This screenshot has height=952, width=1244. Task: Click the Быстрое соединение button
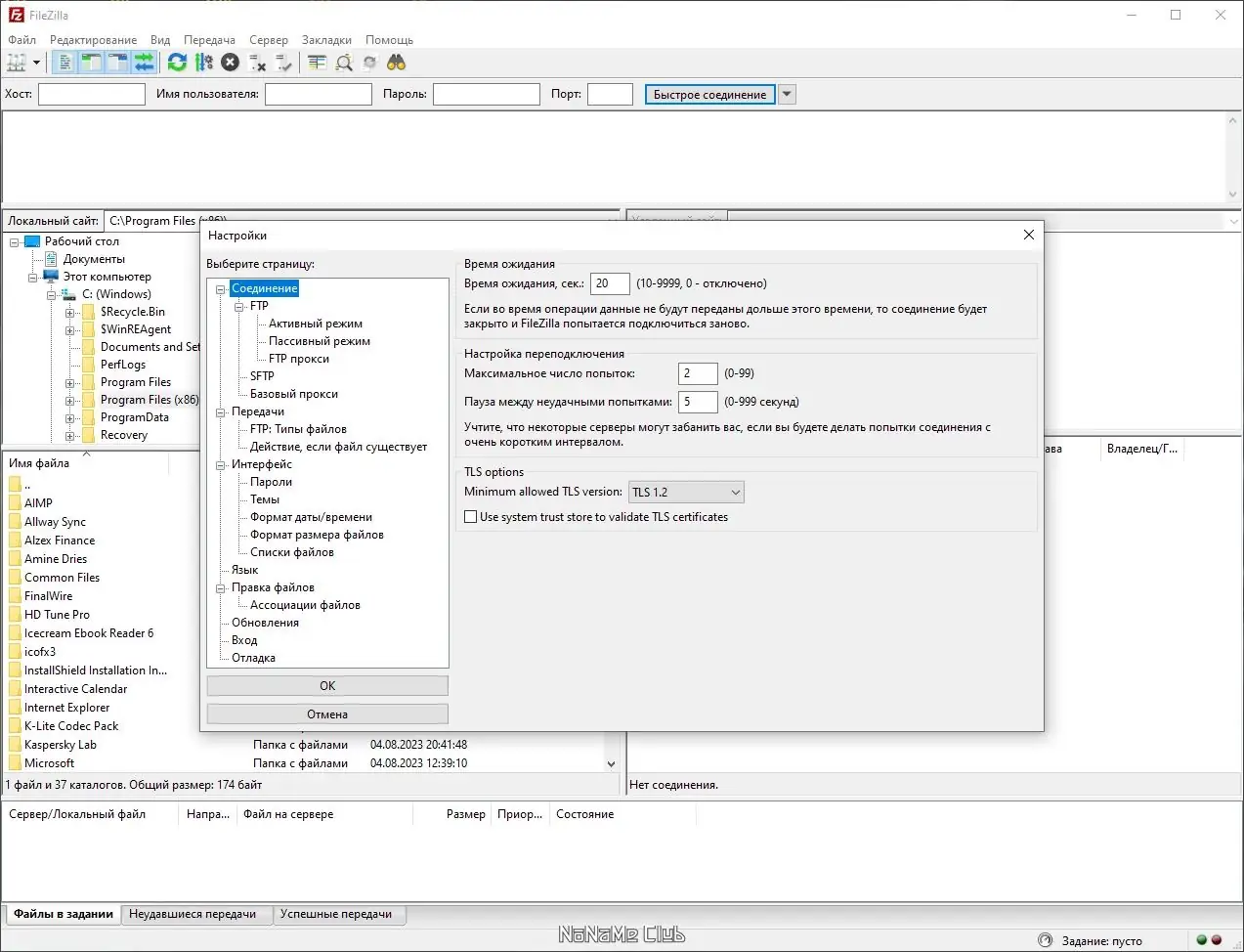tap(710, 94)
